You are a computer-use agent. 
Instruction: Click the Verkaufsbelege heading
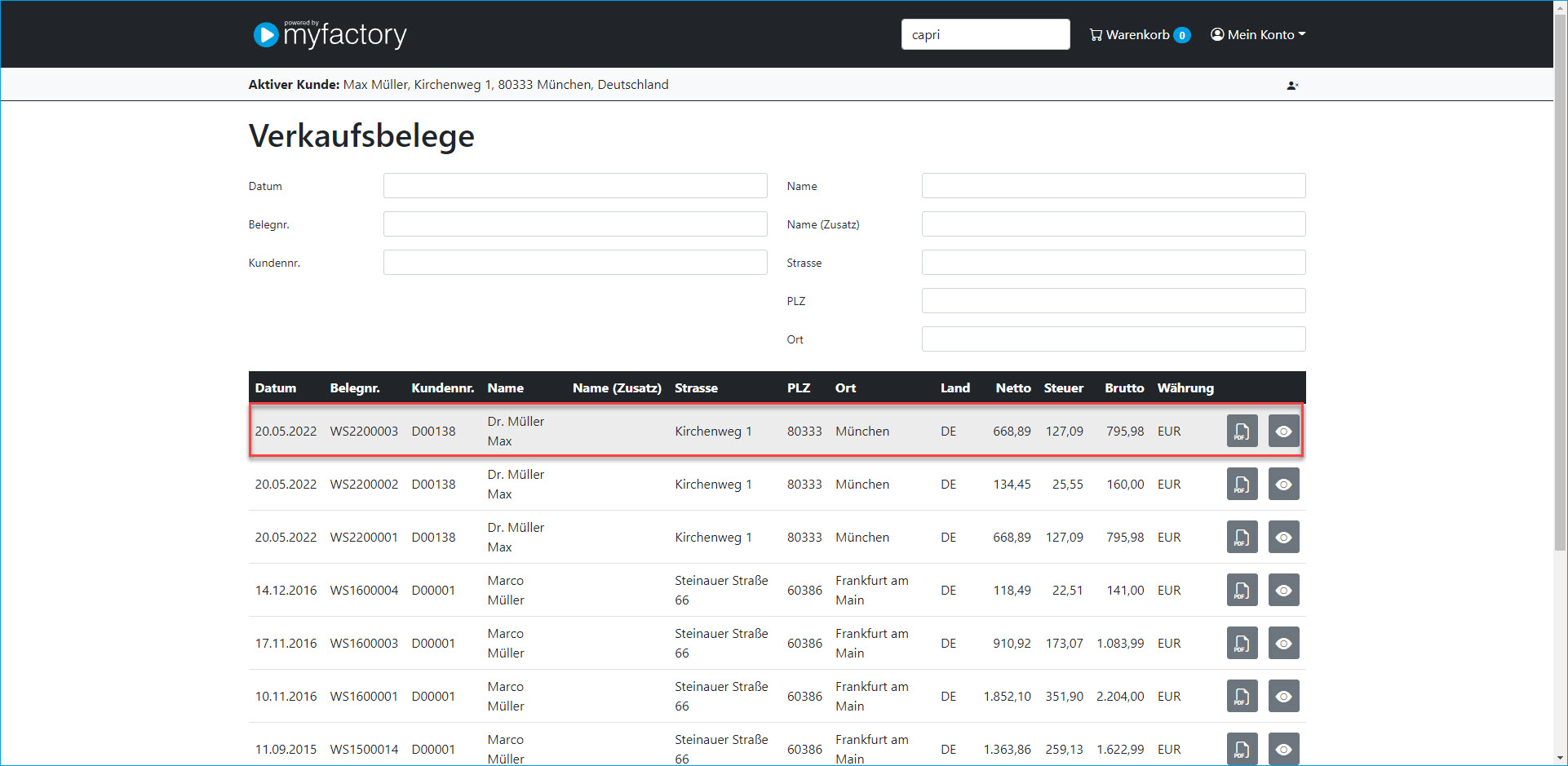pyautogui.click(x=361, y=136)
